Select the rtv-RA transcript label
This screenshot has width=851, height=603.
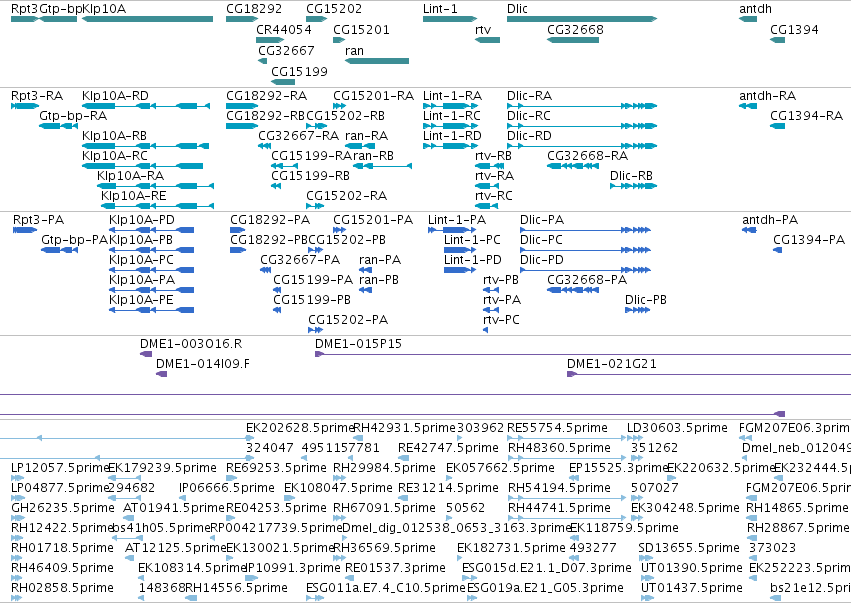click(494, 176)
